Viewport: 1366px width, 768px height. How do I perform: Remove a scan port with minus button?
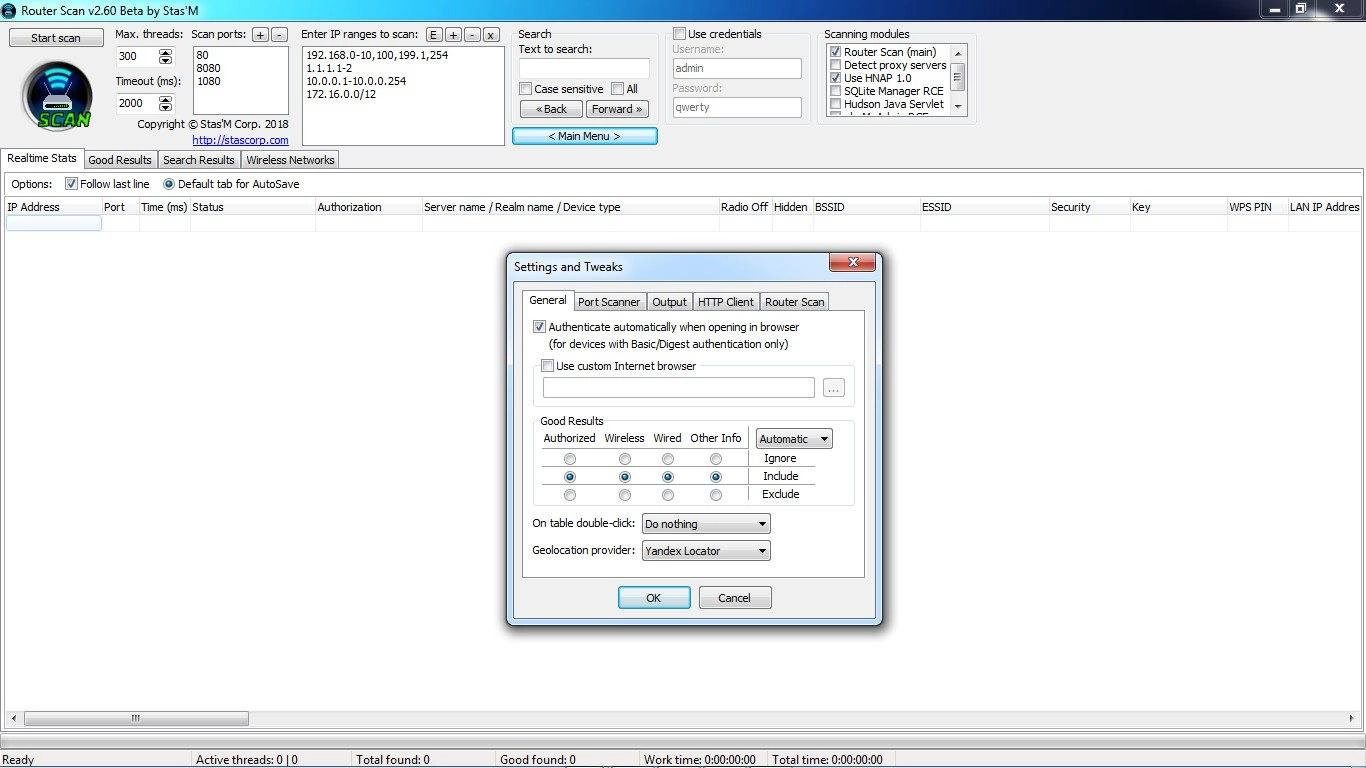click(x=279, y=34)
